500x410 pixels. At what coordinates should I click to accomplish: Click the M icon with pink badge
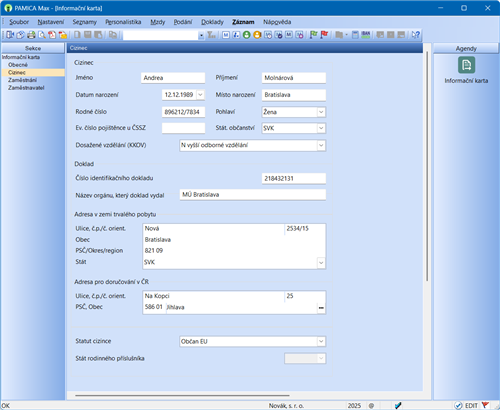point(299,35)
